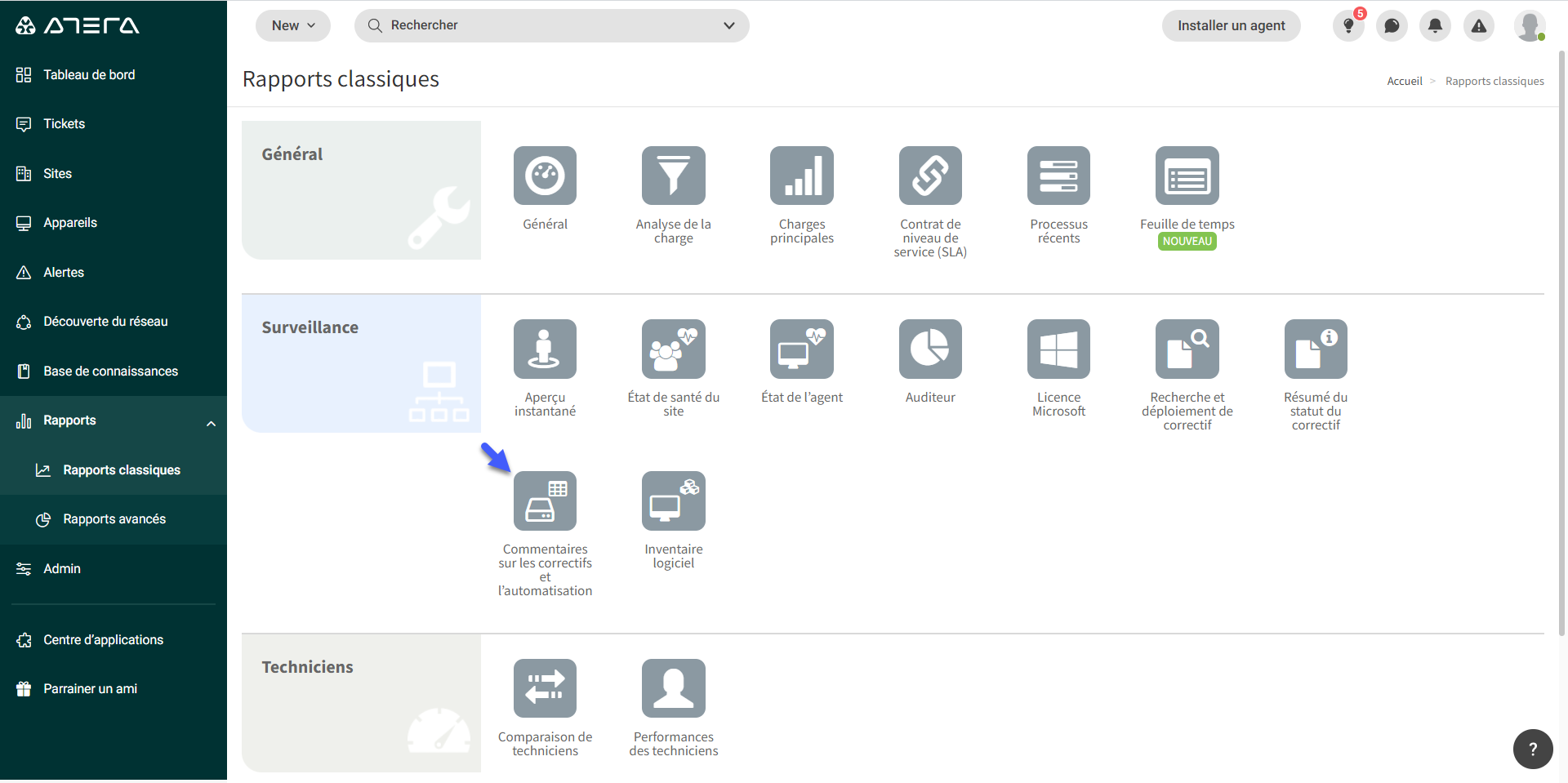Expand the search bar dropdown arrow

(x=729, y=25)
